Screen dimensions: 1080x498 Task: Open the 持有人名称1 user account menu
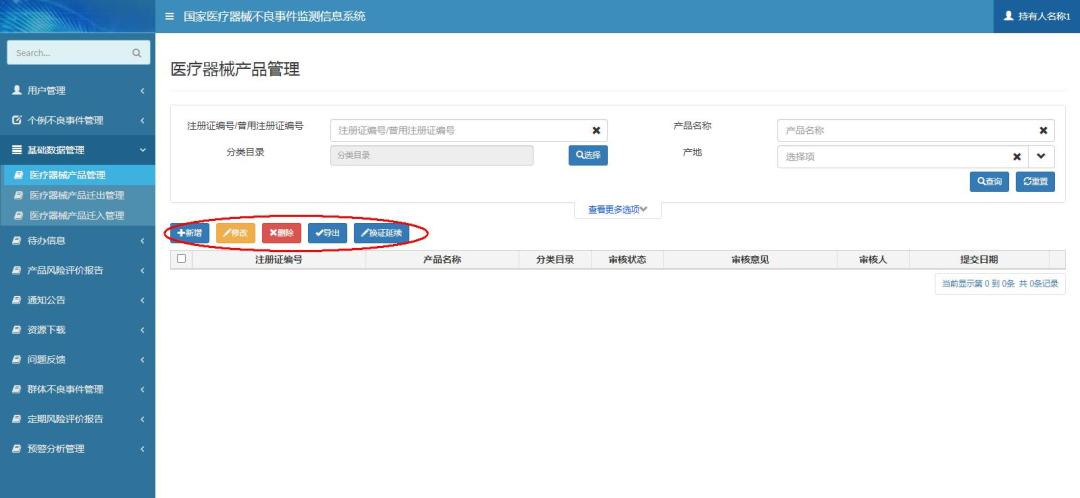[x=1037, y=16]
